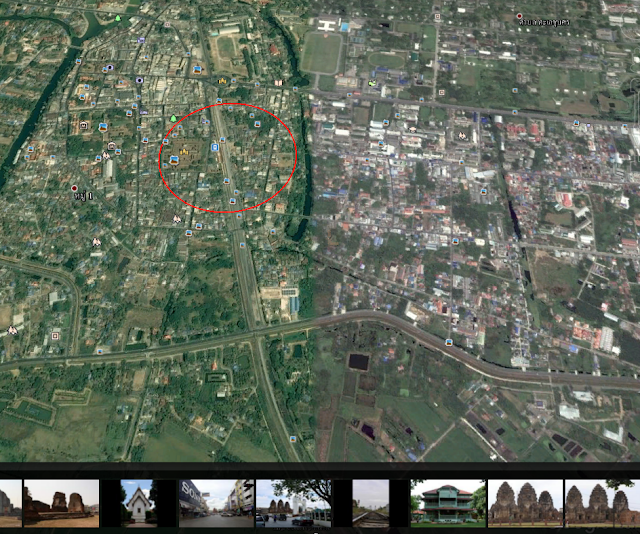
Task: Click the pink dining icon below the red circle
Action: (x=176, y=219)
